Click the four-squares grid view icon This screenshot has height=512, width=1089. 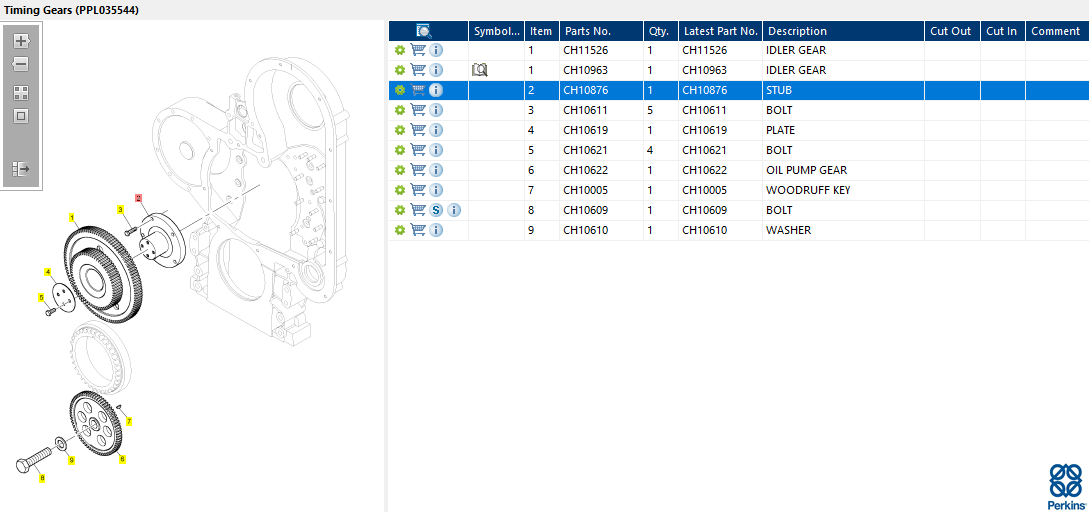tap(20, 92)
